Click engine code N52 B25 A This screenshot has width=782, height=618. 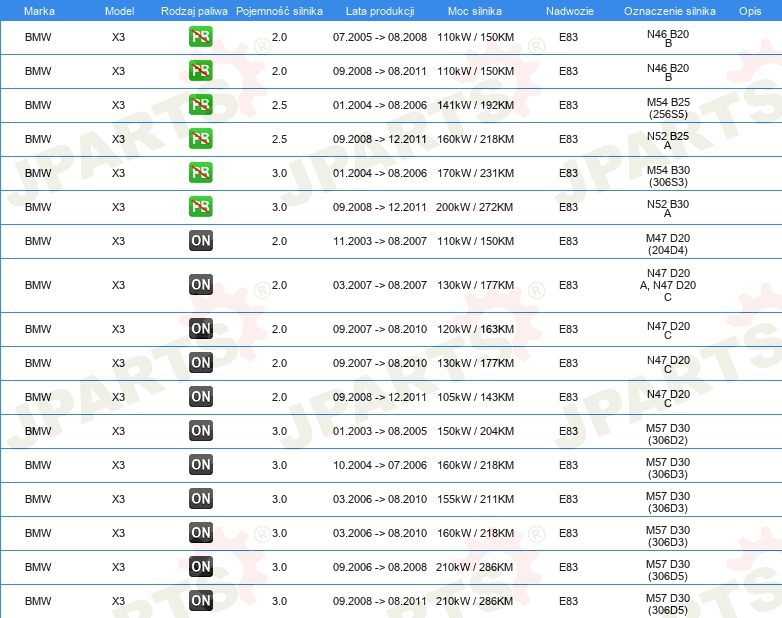pos(668,140)
